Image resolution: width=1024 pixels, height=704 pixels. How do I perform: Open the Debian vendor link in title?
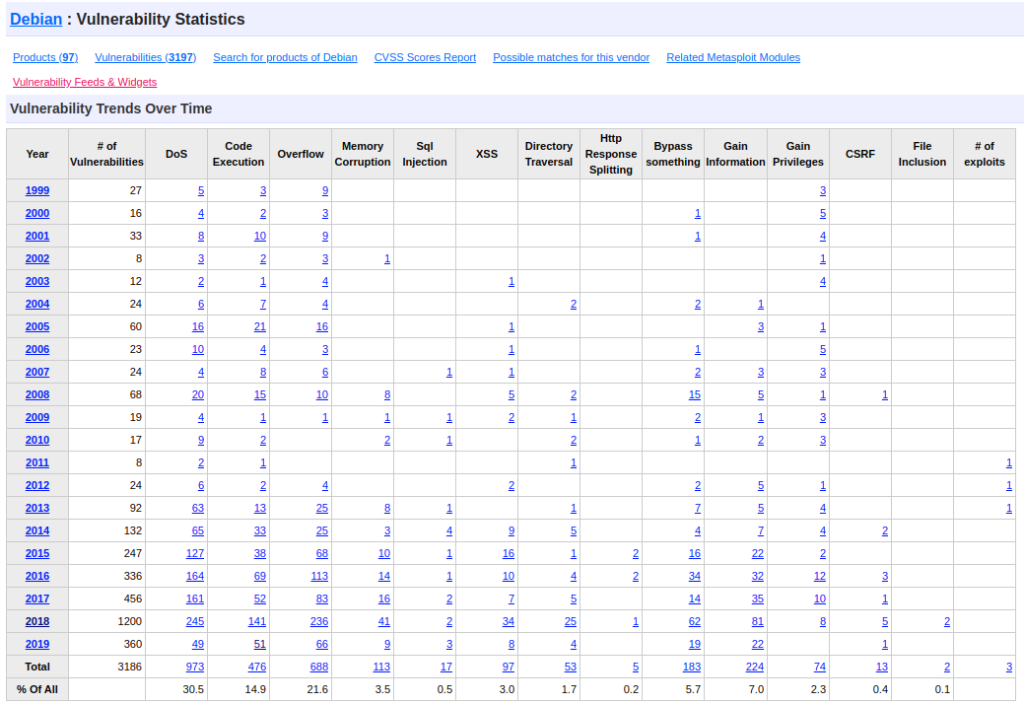pos(35,19)
